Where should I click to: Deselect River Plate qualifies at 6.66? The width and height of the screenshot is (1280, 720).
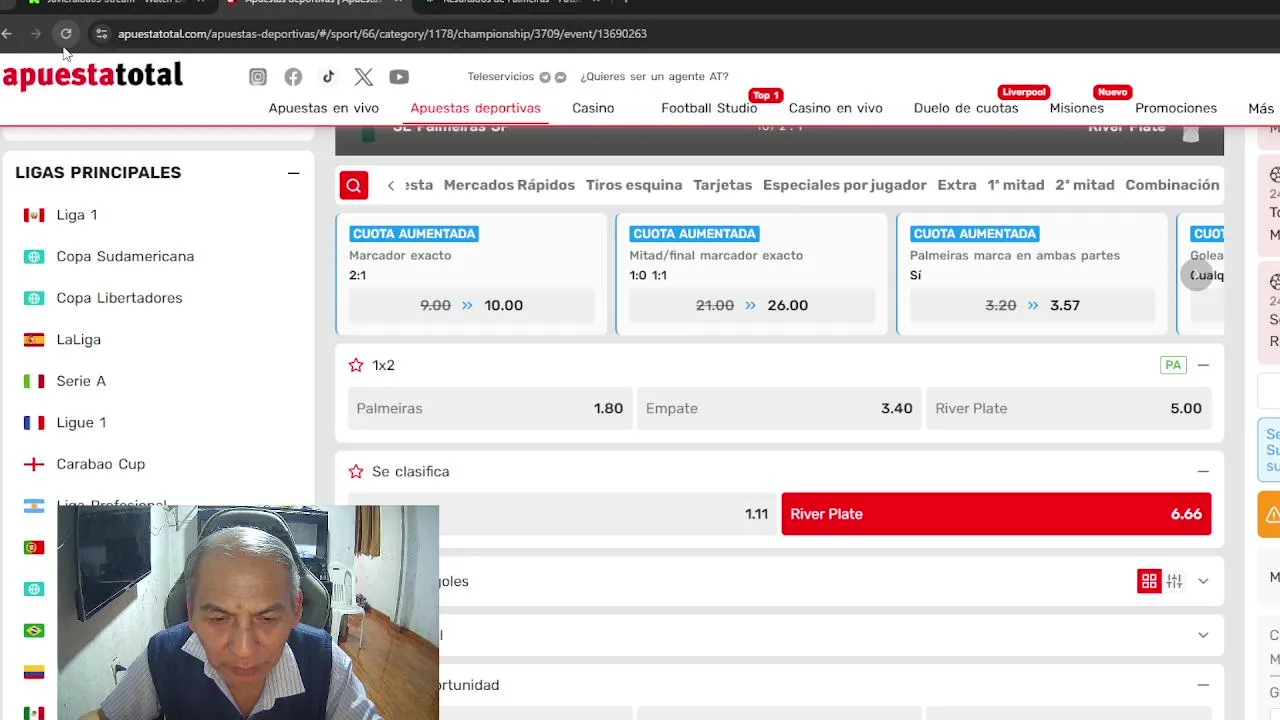point(996,514)
